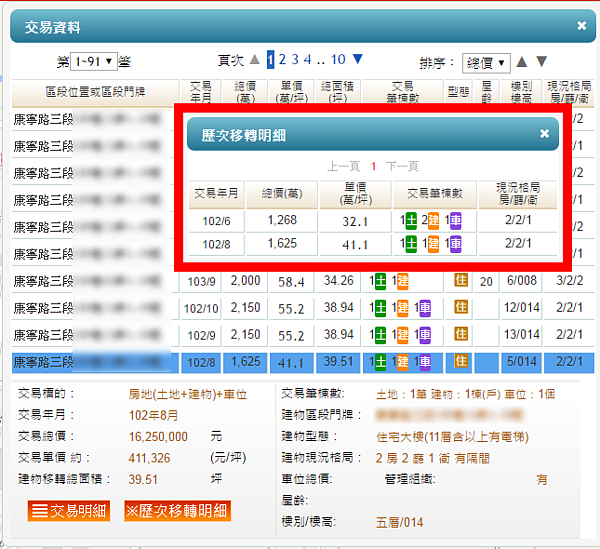Click 下一頁 in transfer history popup
This screenshot has width=600, height=549.
[x=403, y=166]
